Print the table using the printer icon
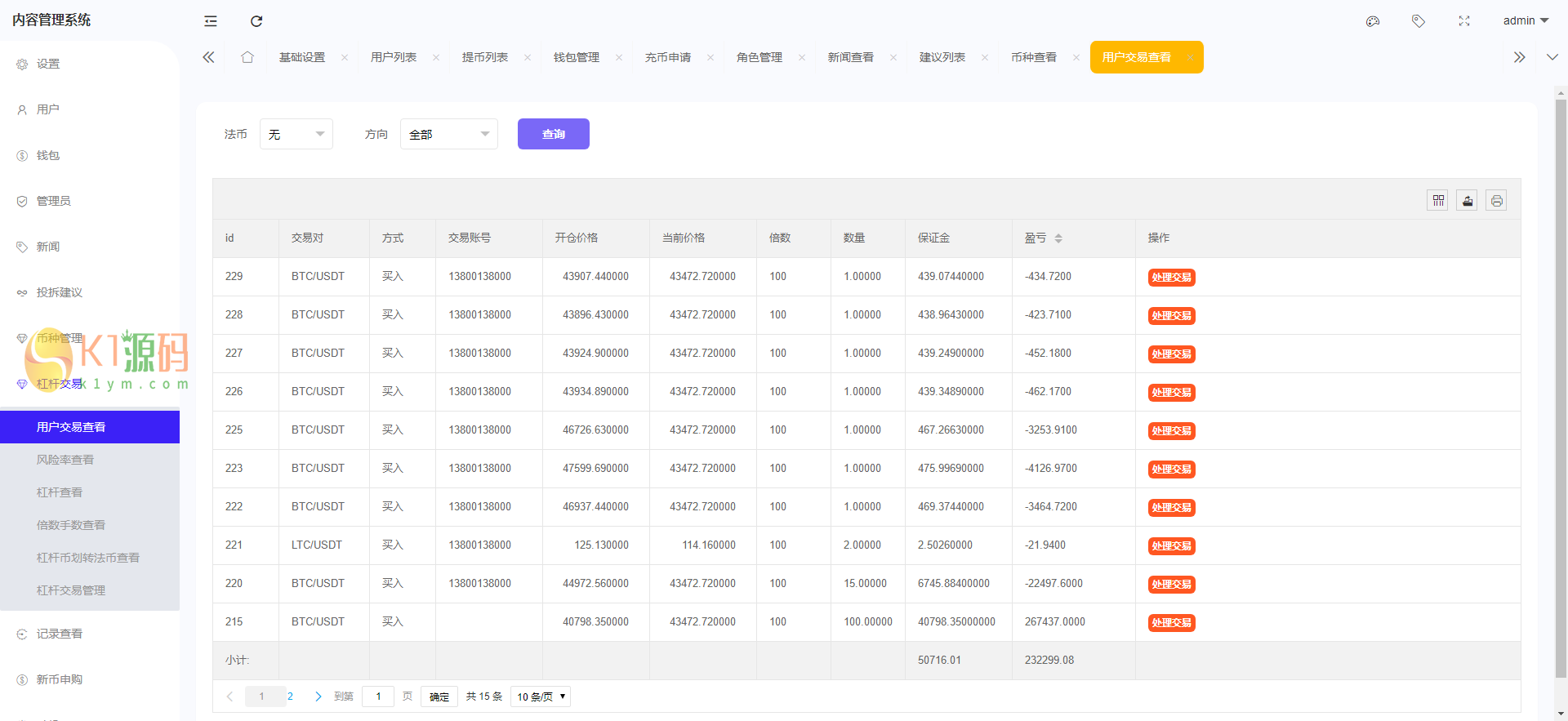This screenshot has width=1568, height=721. (1496, 201)
